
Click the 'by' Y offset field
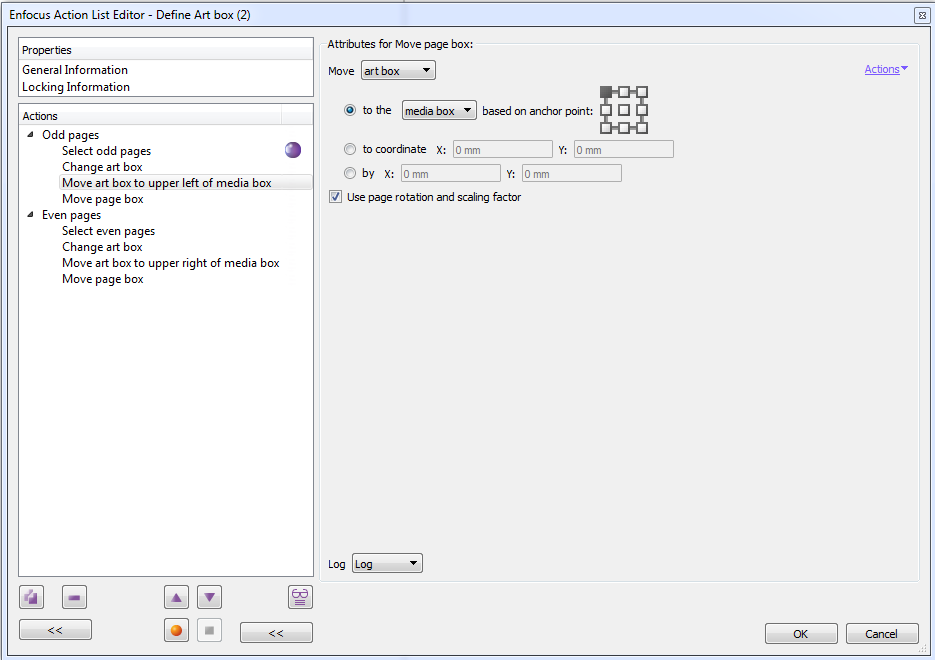[572, 173]
